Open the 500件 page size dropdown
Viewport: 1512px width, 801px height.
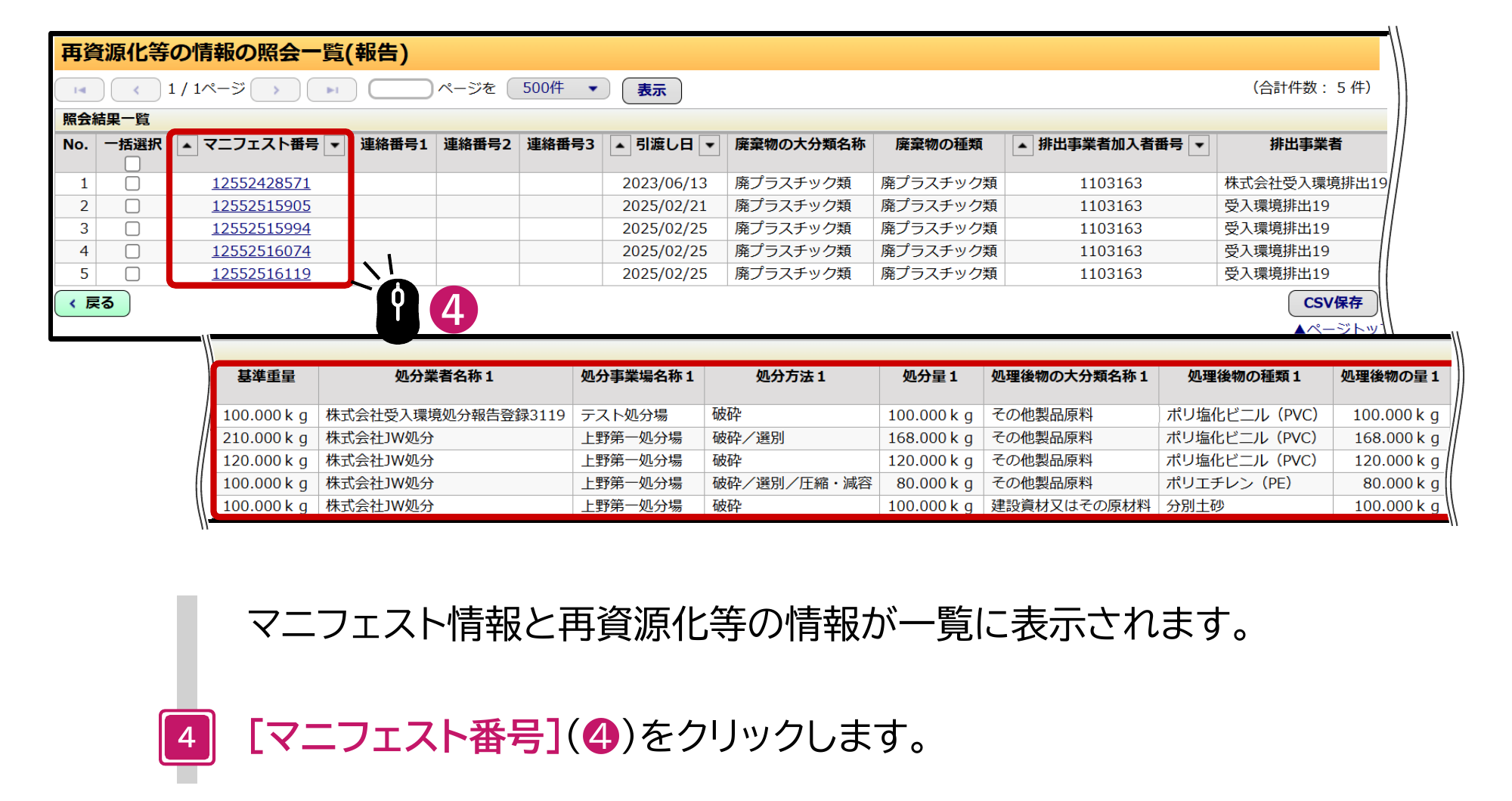(x=558, y=88)
